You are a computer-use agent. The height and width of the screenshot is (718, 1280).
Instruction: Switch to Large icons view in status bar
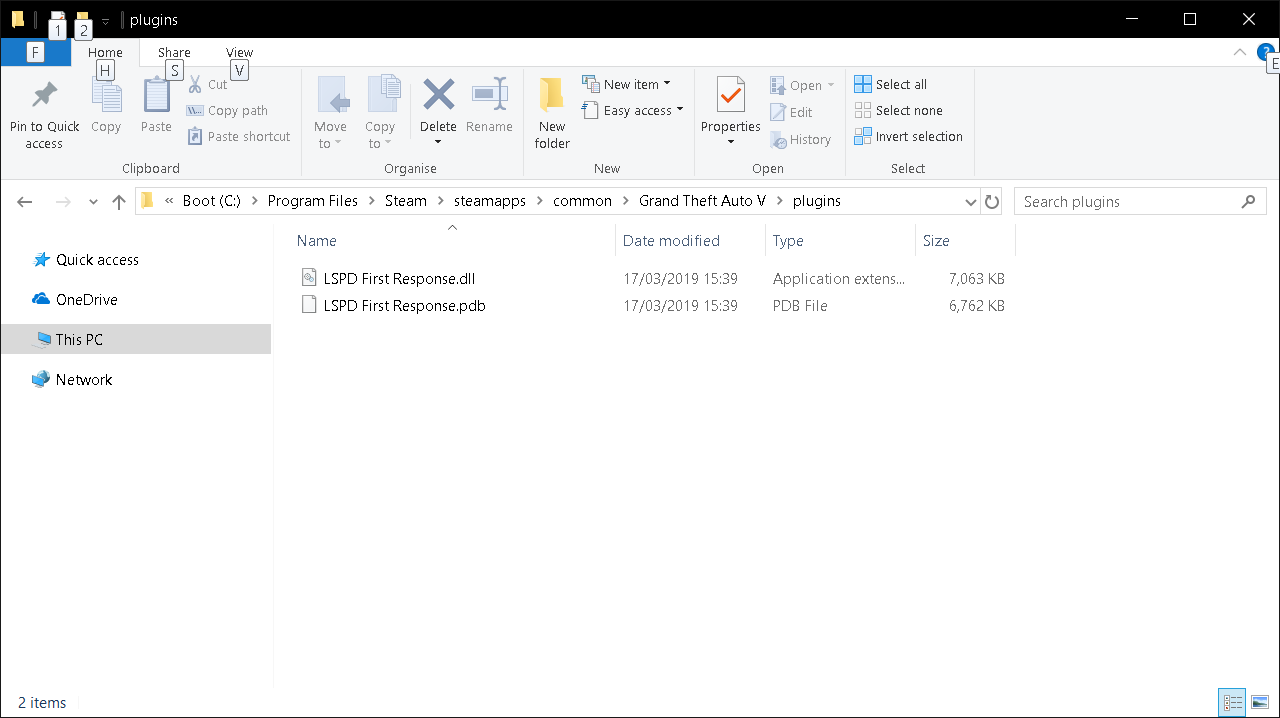click(1259, 703)
